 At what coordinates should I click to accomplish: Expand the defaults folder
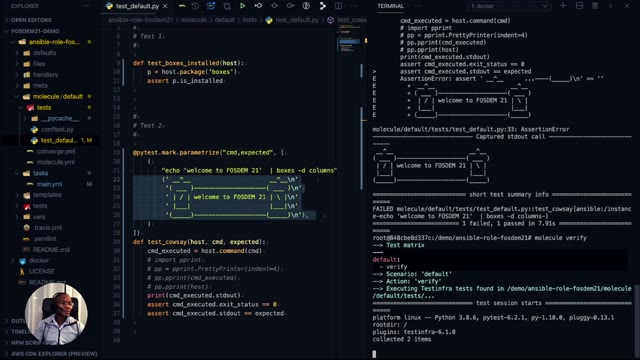click(44, 53)
